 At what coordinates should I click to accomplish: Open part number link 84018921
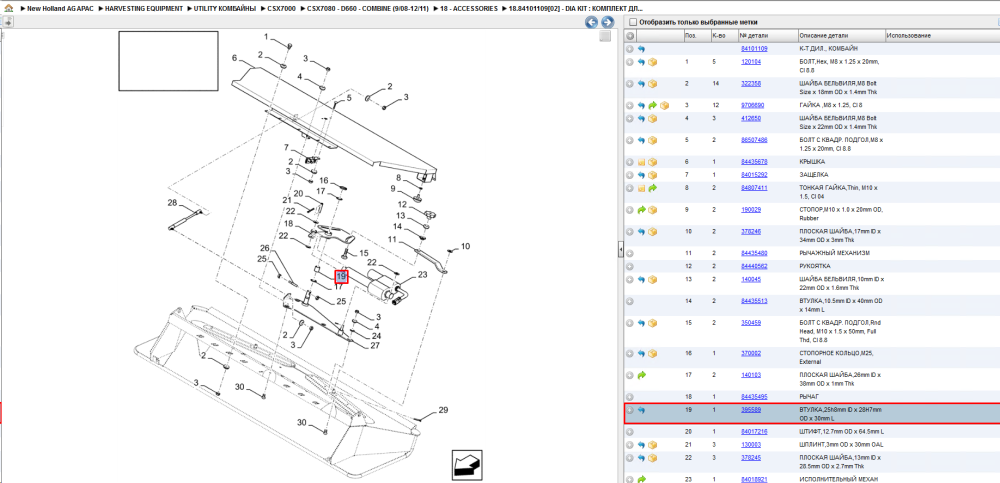754,479
